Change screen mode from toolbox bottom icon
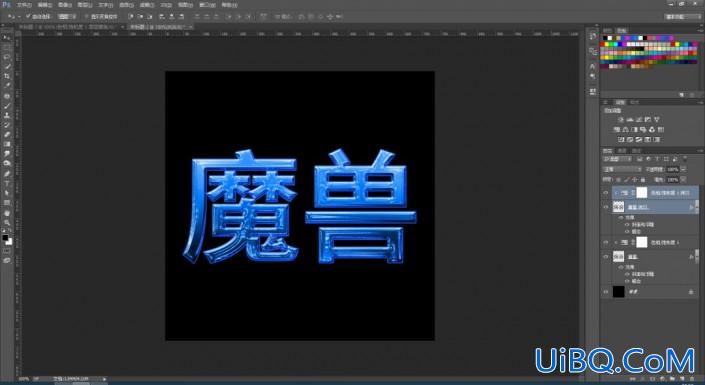The image size is (705, 385). 7,260
